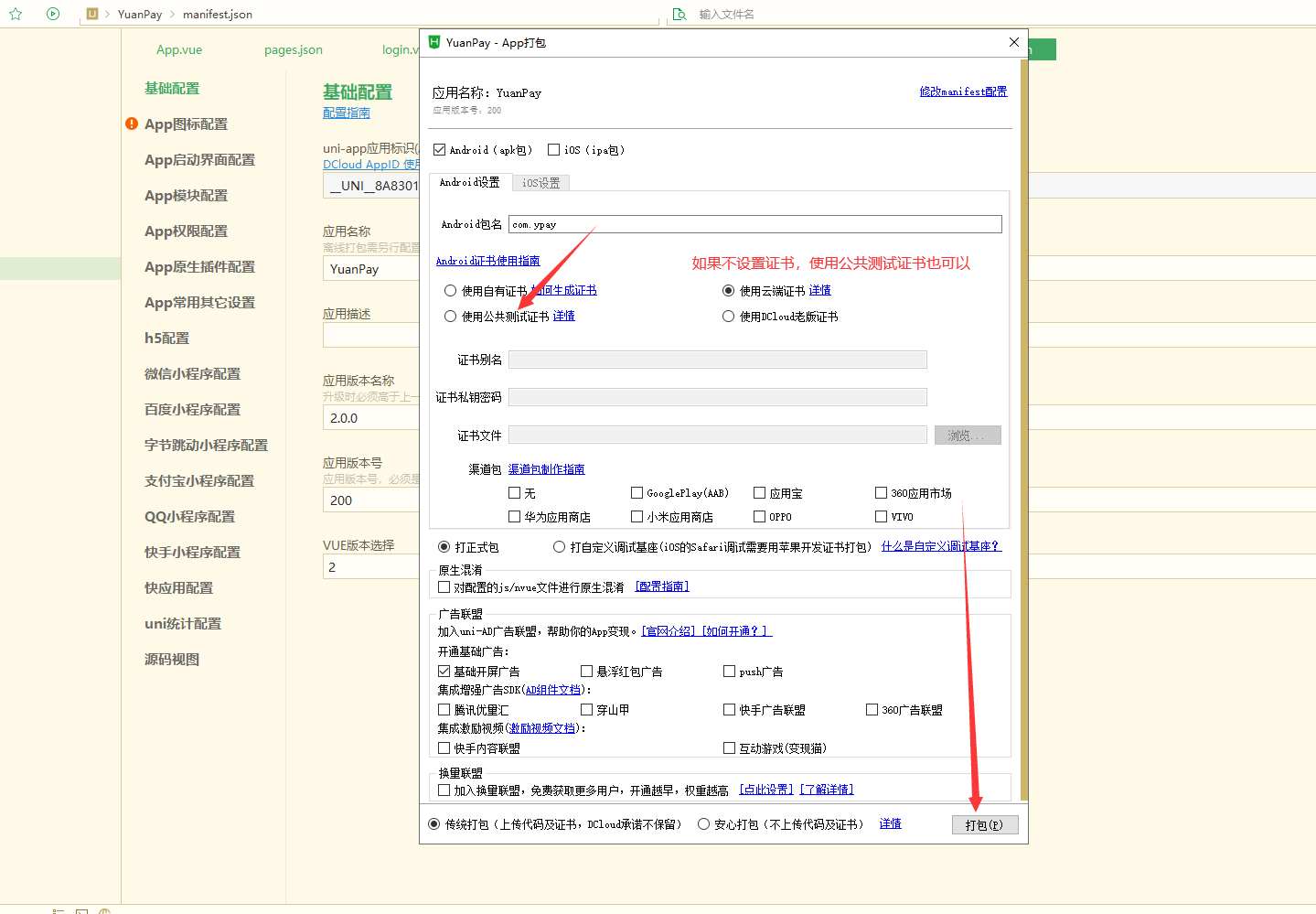Check the VIVO channel checkbox
1316x914 pixels.
click(881, 517)
